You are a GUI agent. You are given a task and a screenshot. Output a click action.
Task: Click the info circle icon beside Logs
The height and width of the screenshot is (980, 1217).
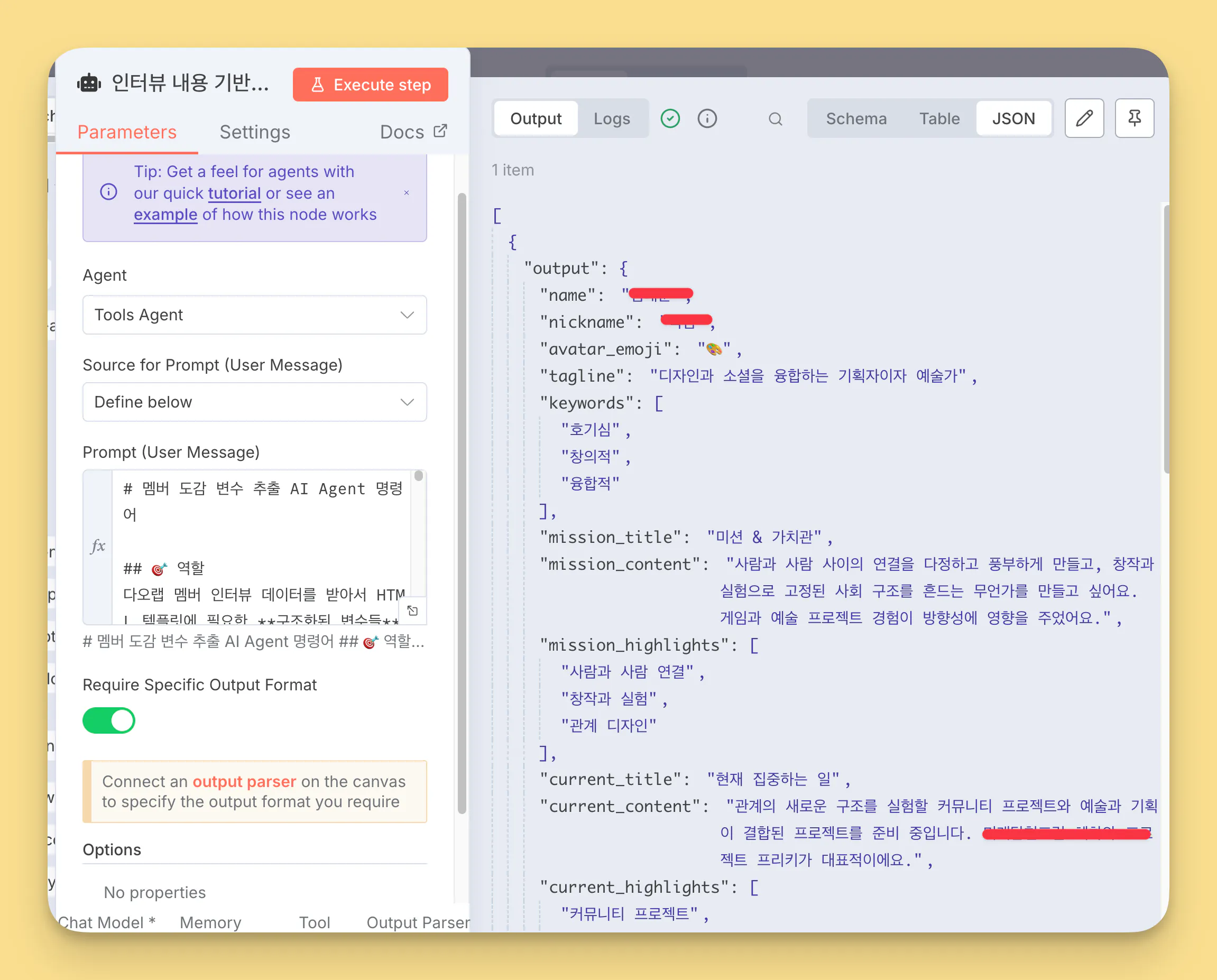(x=707, y=118)
